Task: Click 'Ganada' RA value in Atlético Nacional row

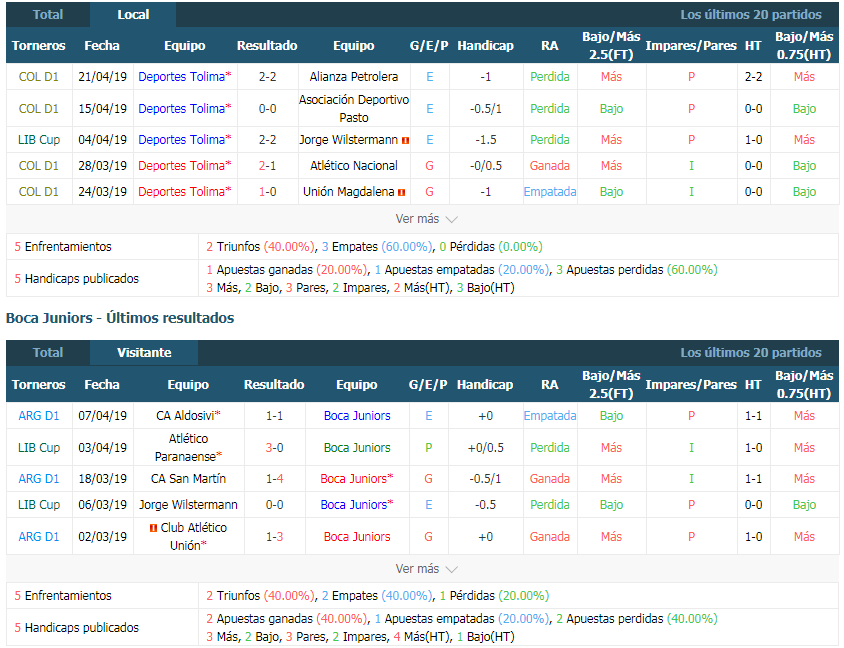Action: 550,166
